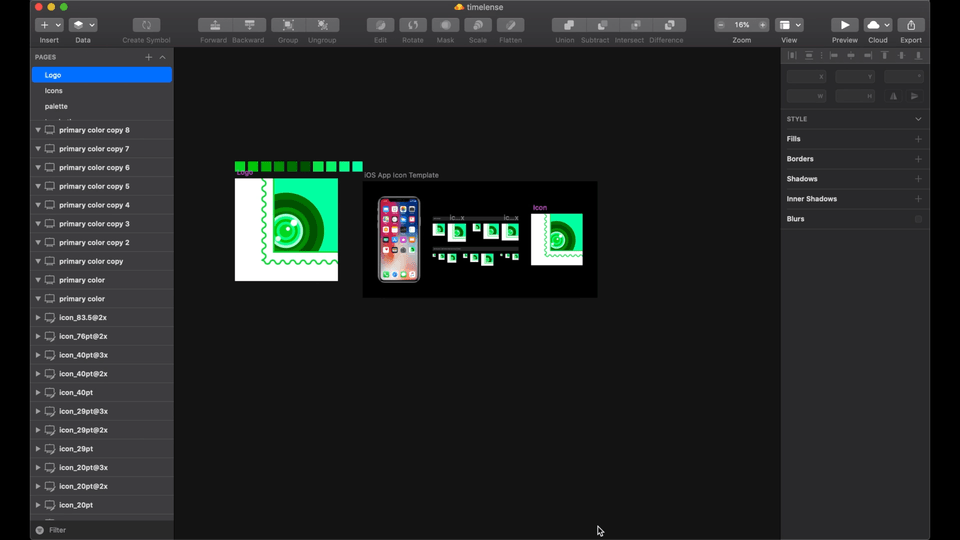Align layers to top edge
The height and width of the screenshot is (540, 960).
coord(884,56)
